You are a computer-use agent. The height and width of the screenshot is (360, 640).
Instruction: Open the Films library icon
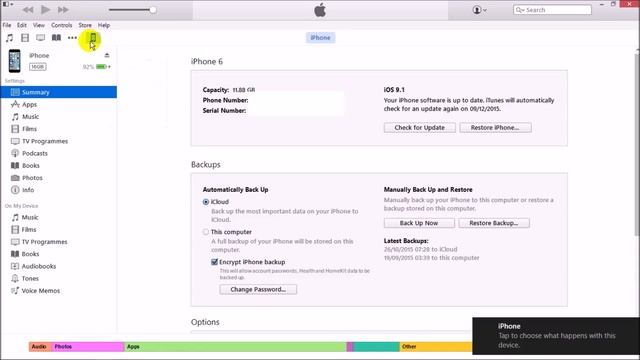(x=25, y=38)
